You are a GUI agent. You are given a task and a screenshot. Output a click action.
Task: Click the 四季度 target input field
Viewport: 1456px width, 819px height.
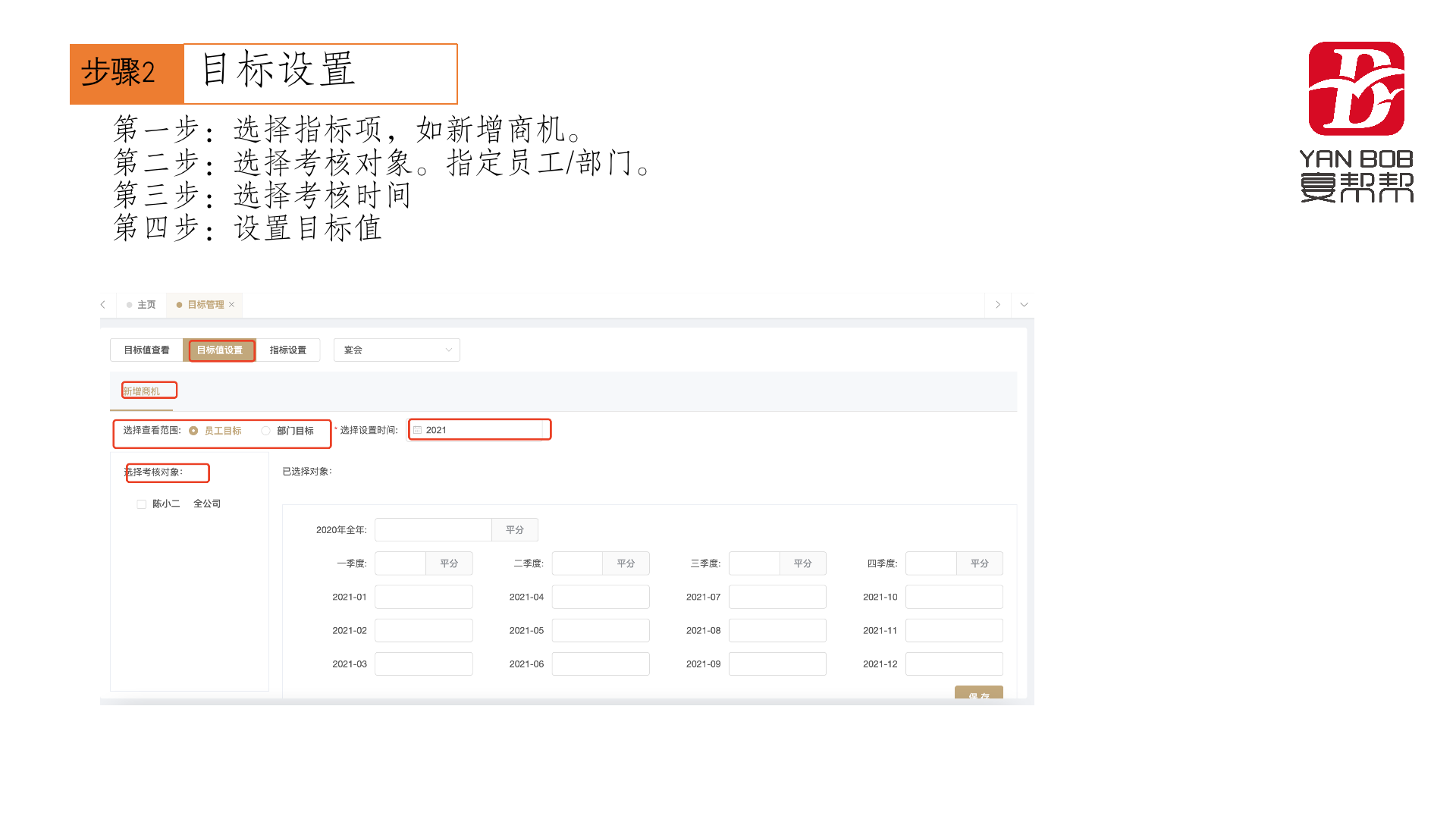pyautogui.click(x=930, y=563)
